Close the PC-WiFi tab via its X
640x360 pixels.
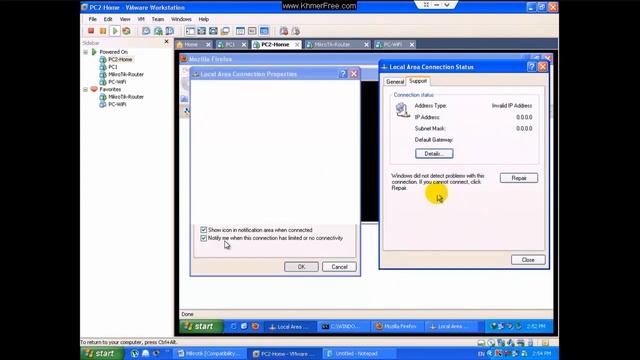[412, 44]
